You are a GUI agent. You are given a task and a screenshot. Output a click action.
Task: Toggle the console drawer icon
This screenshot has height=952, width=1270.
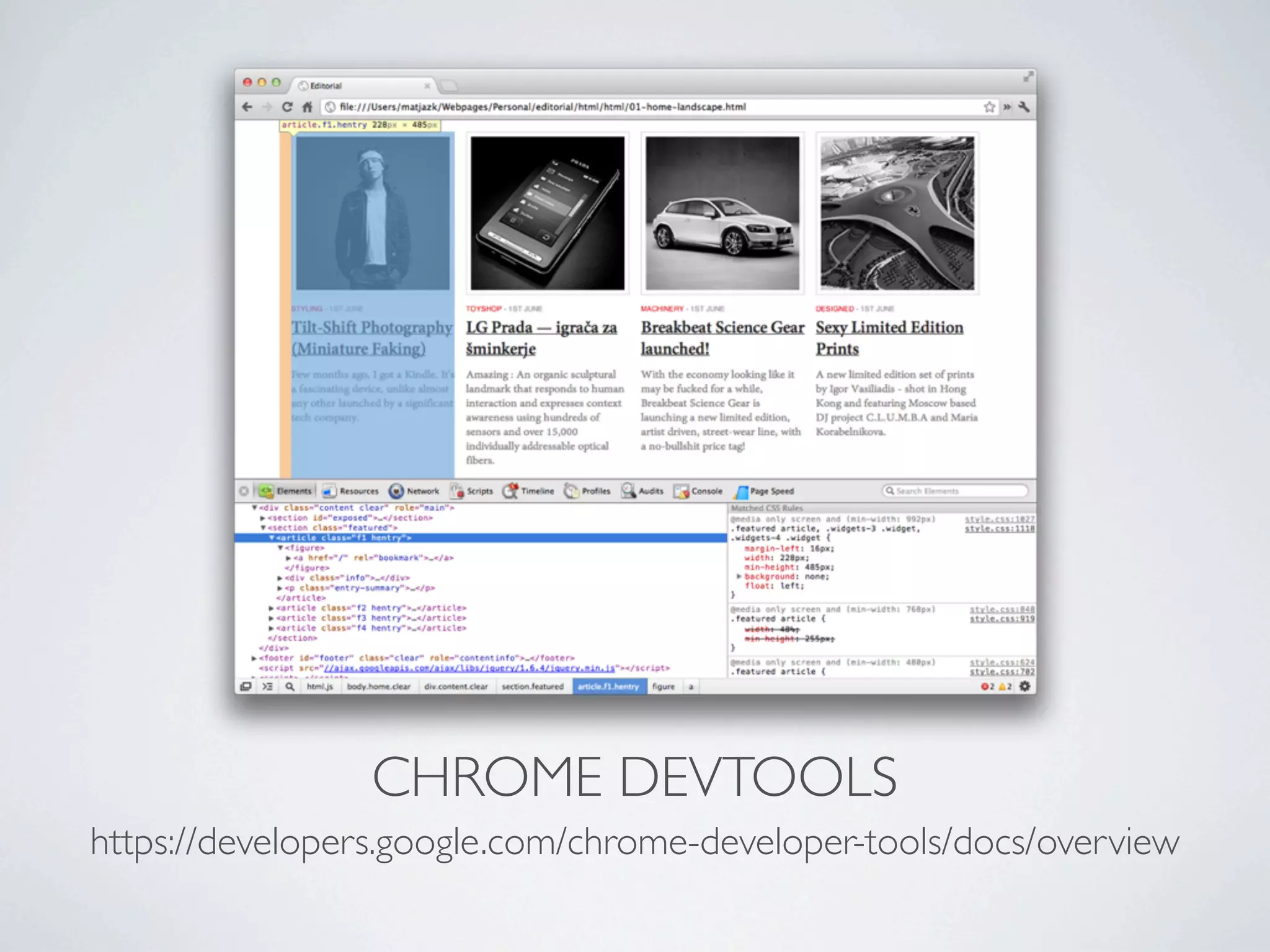click(267, 686)
